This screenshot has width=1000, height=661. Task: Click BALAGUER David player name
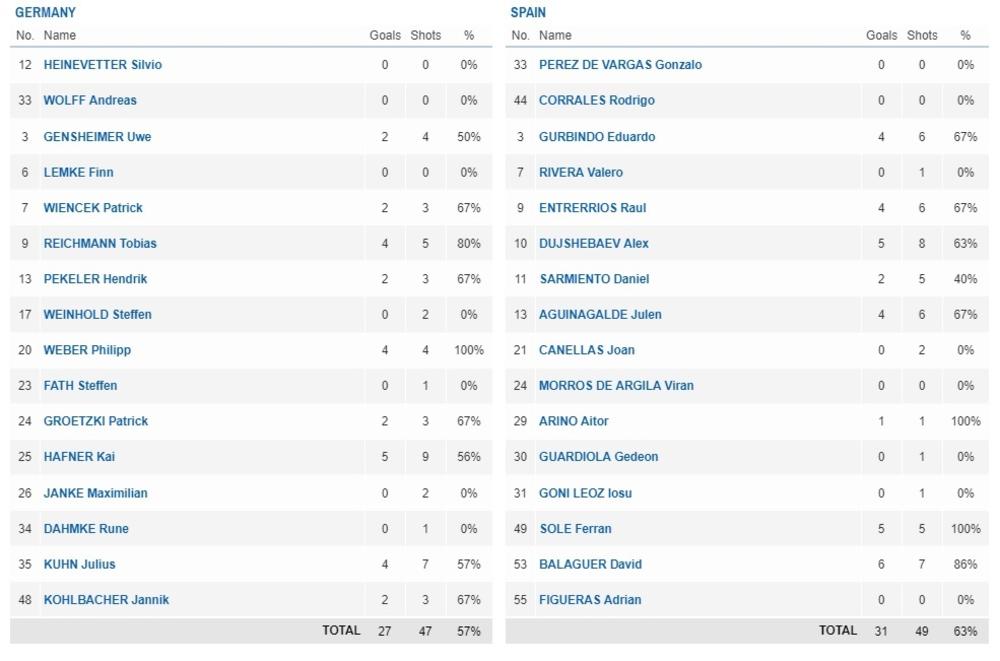(x=590, y=564)
